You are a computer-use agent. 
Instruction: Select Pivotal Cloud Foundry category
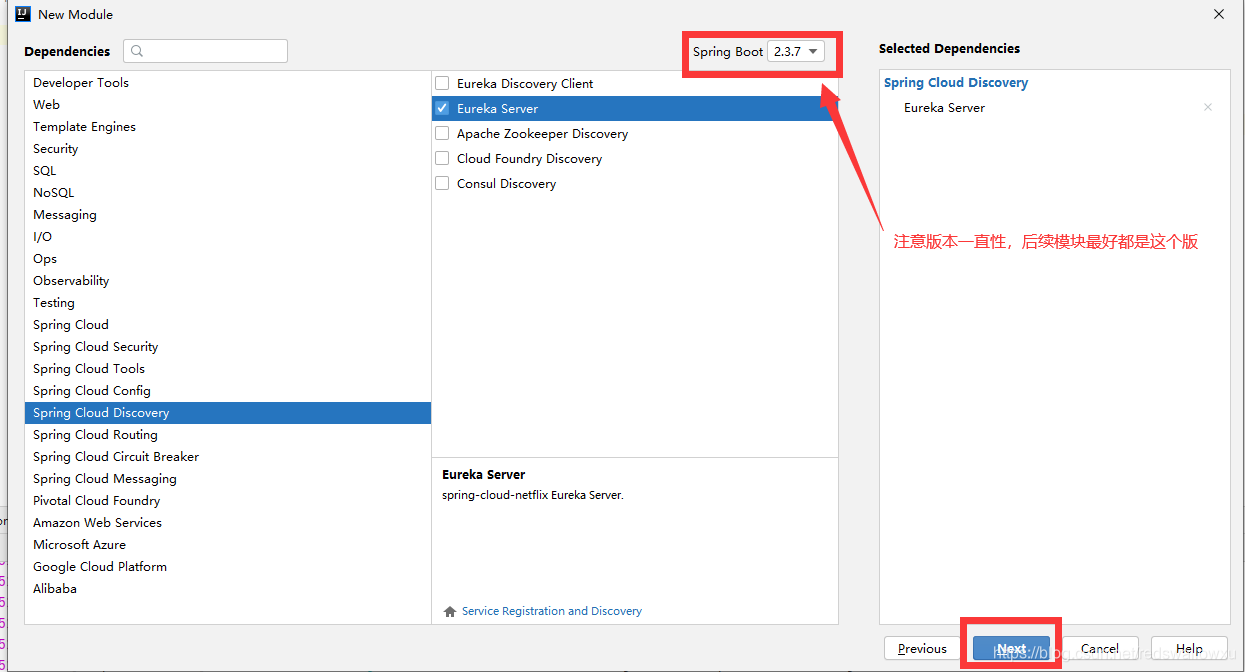coord(228,501)
